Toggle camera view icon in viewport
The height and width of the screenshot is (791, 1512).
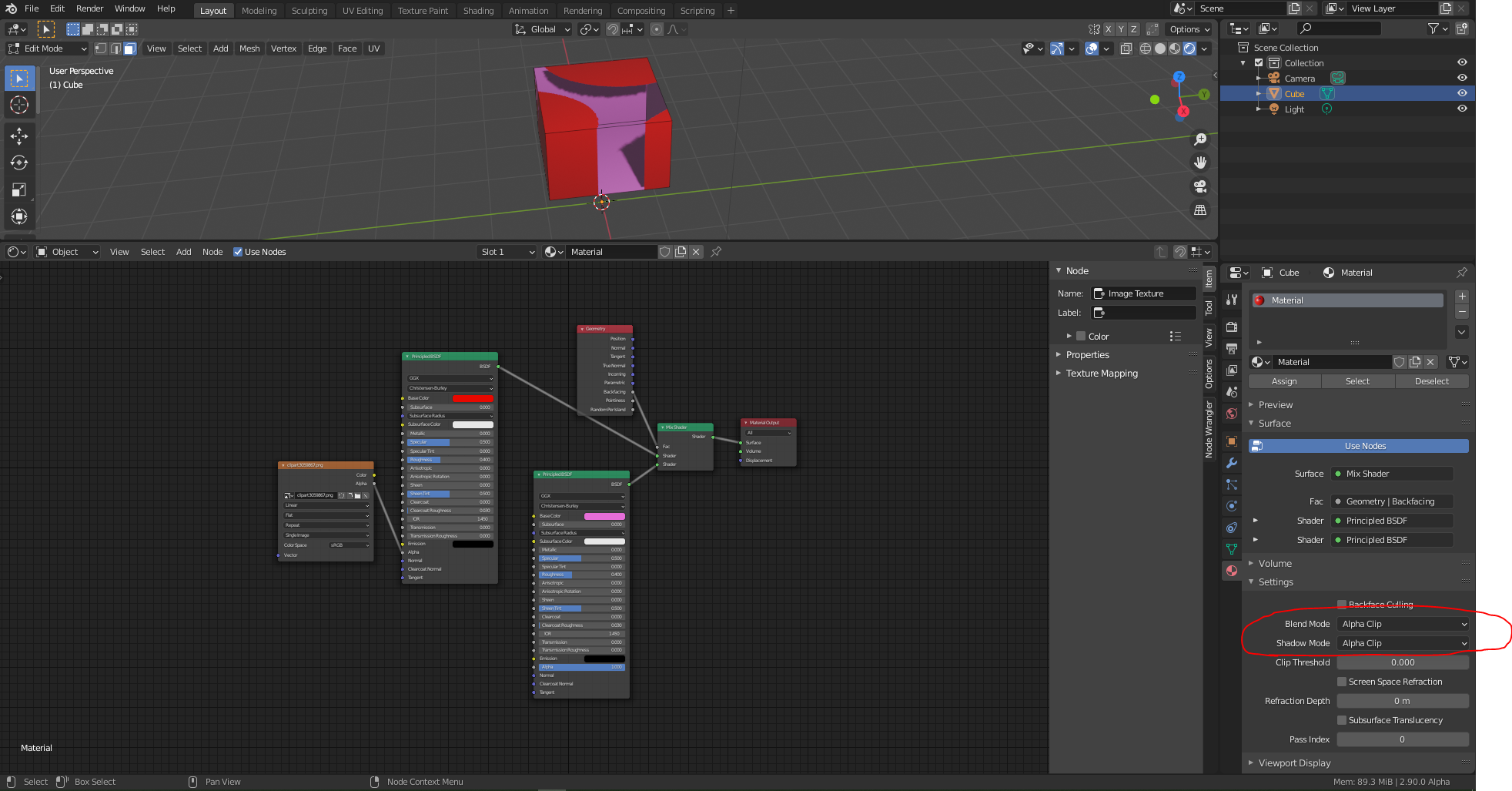(1200, 186)
